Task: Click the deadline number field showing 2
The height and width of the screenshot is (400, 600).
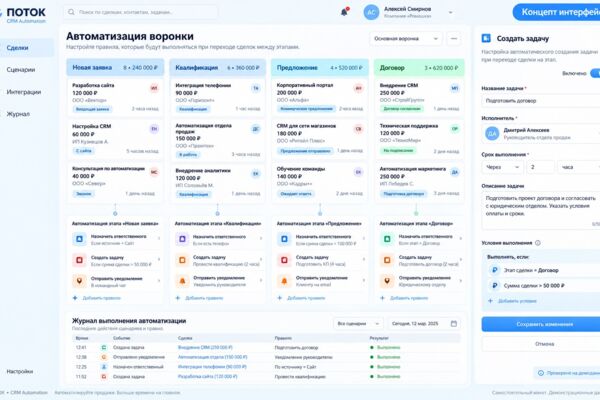Action: pos(540,167)
